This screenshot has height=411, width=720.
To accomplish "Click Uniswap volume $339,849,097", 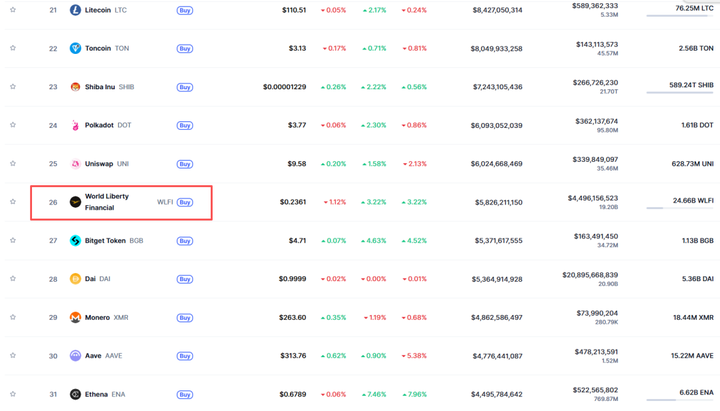I will click(595, 159).
